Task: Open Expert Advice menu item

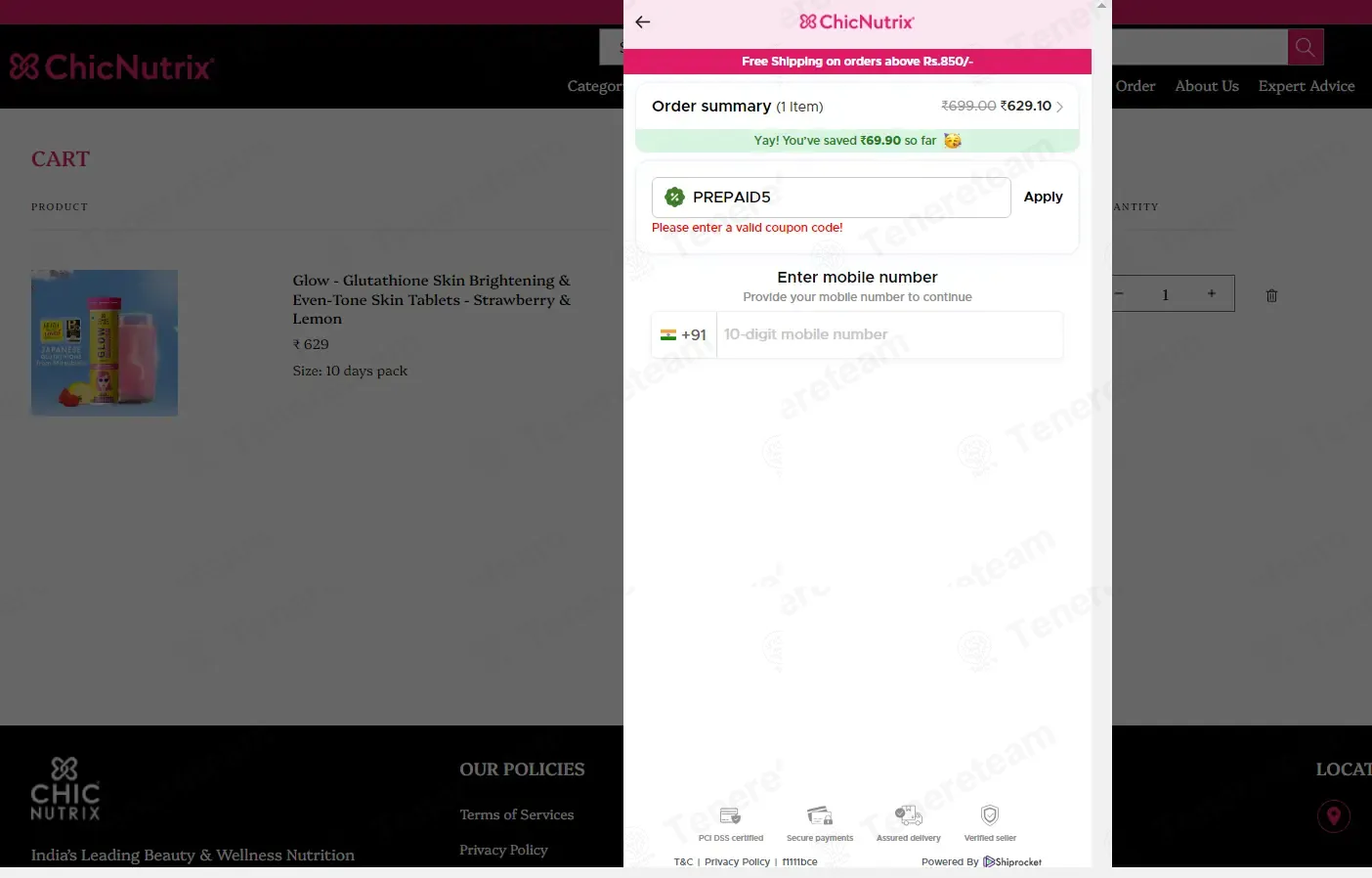Action: click(x=1307, y=86)
